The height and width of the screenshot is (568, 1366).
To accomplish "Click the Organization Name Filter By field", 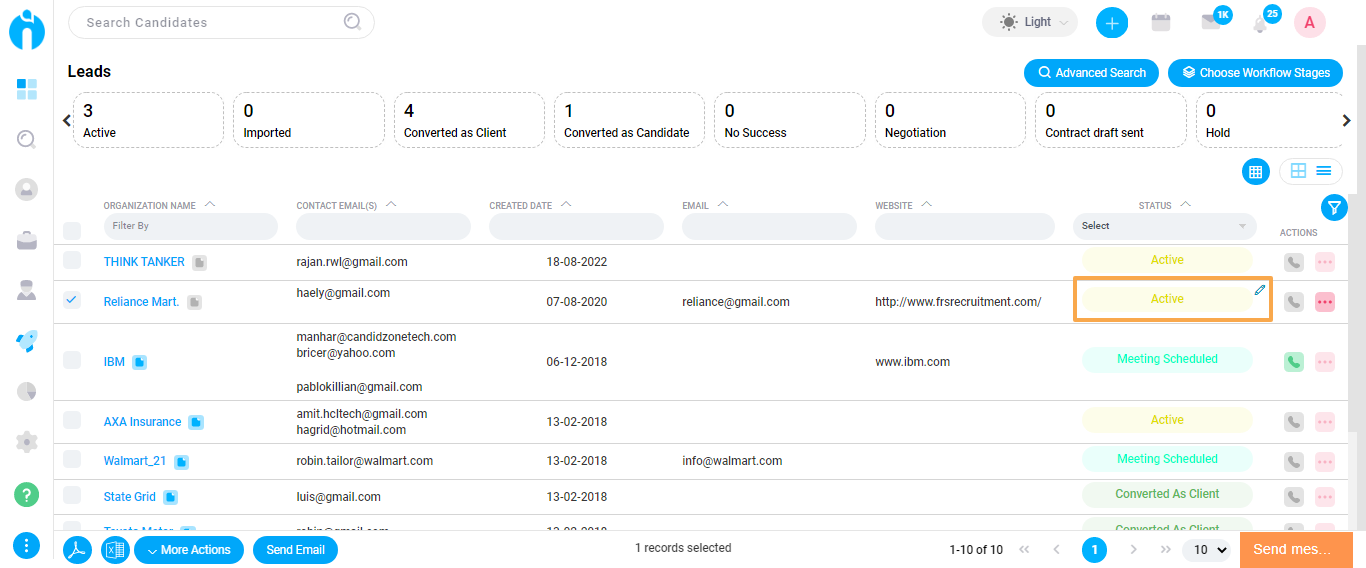I will point(191,226).
